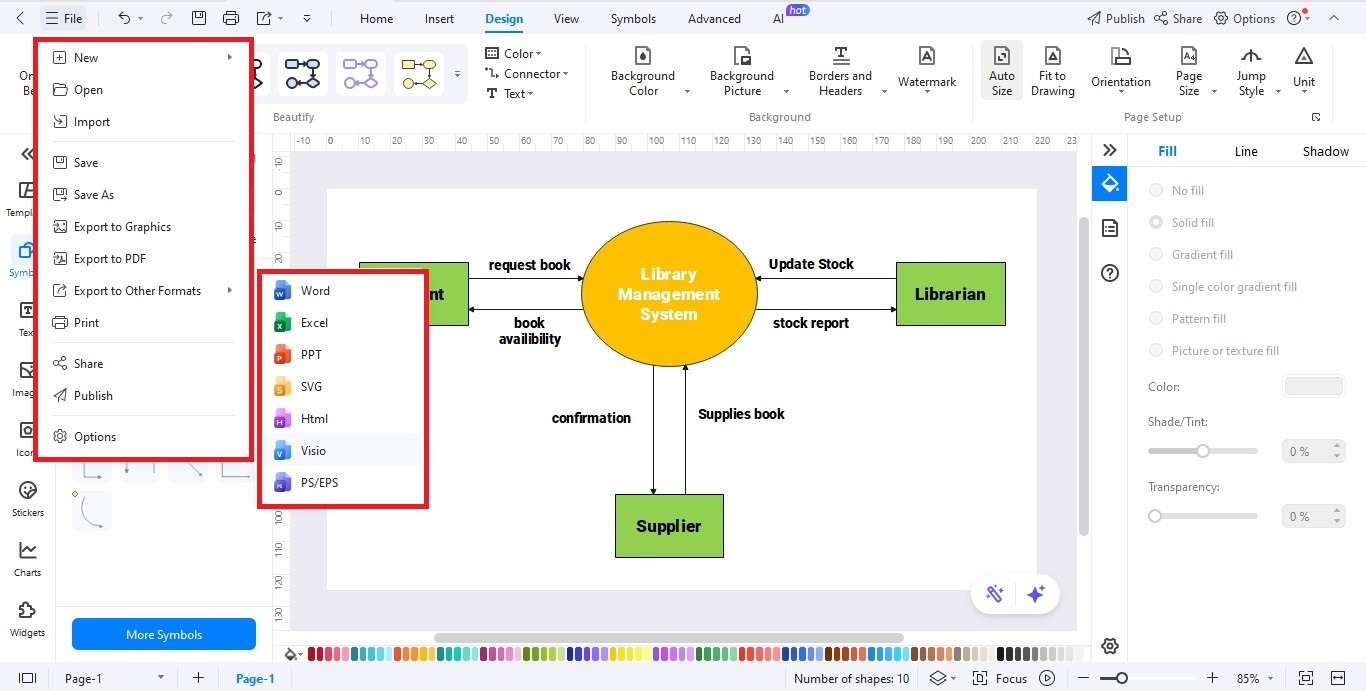Viewport: 1366px width, 691px height.
Task: Switch to the Insert ribbon tab
Action: click(x=439, y=18)
